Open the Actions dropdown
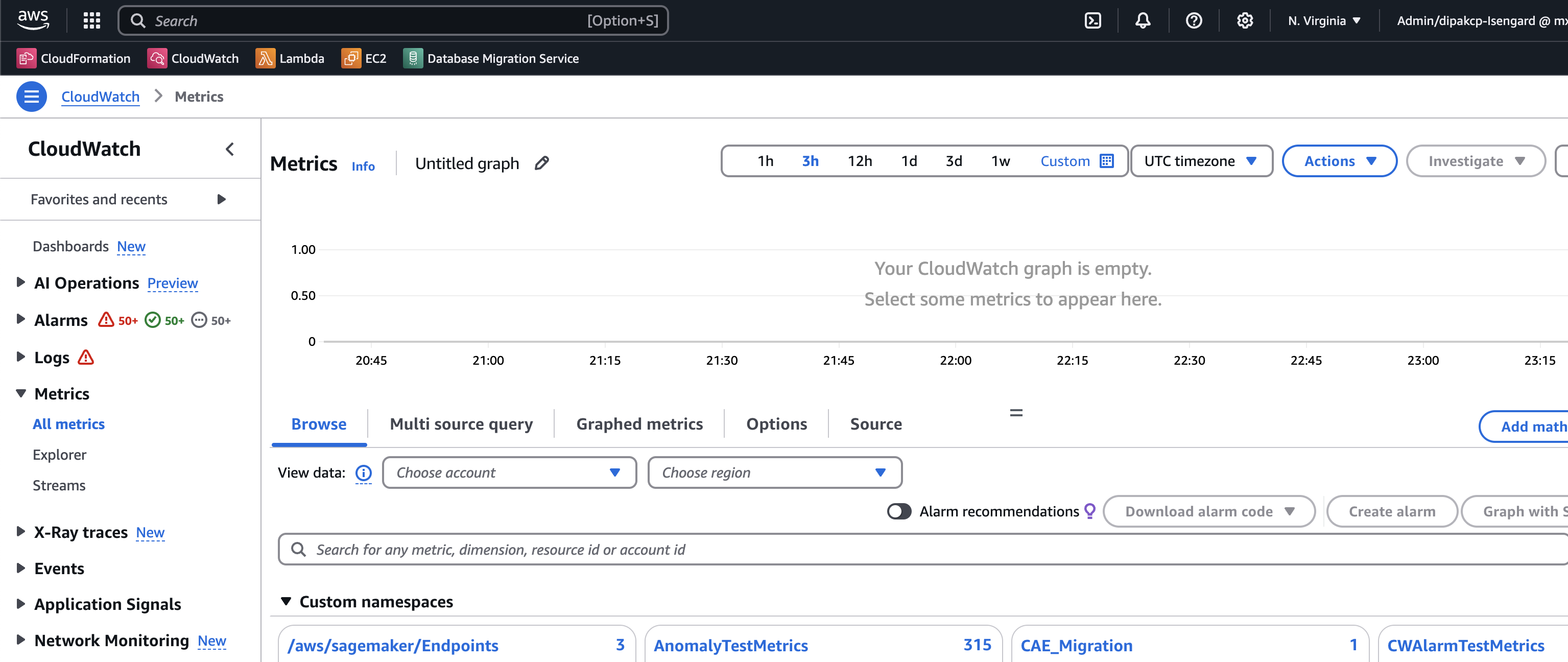This screenshot has width=1568, height=662. point(1339,161)
